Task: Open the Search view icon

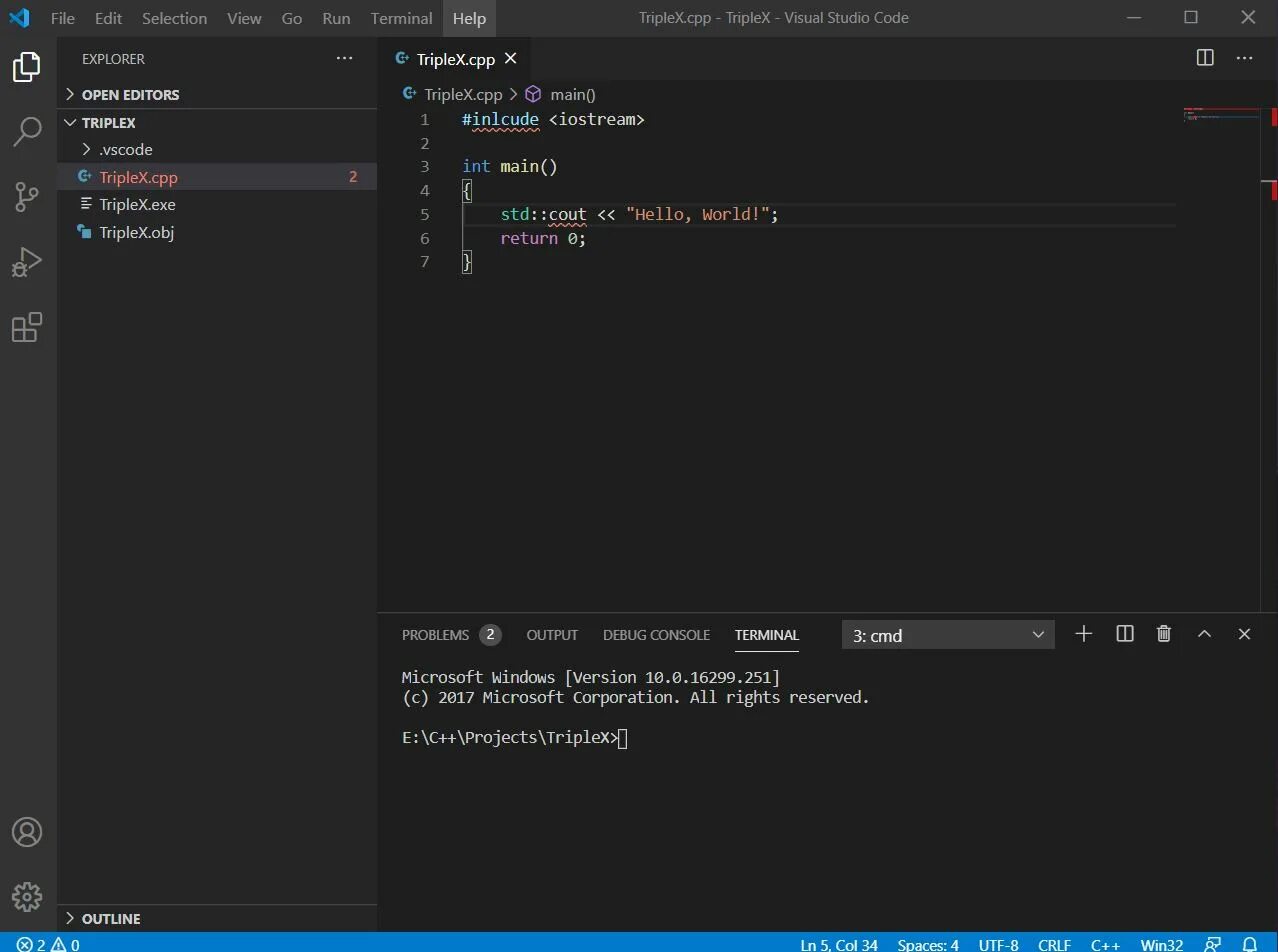Action: point(27,132)
